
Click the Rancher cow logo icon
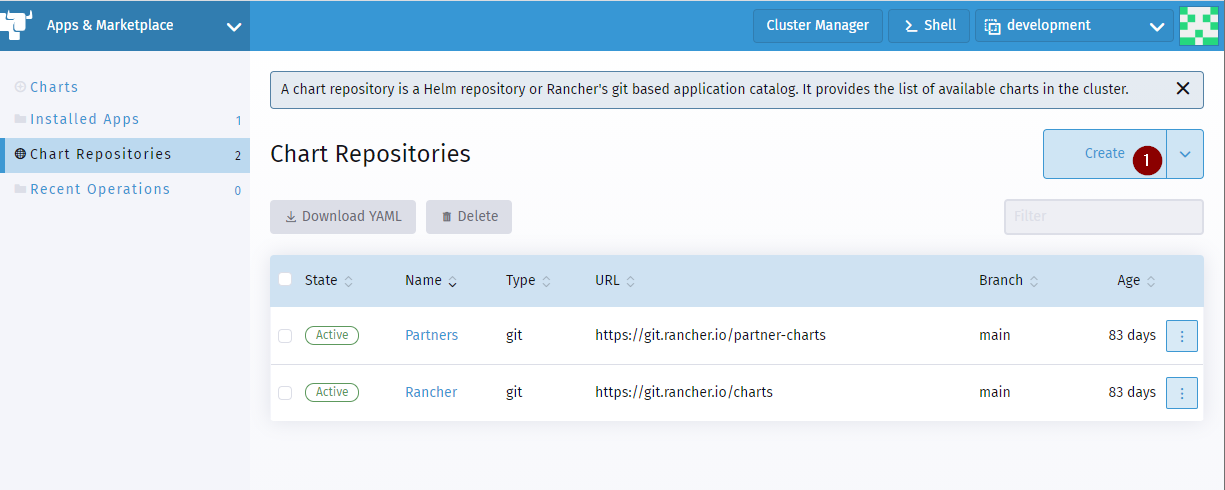(x=16, y=25)
